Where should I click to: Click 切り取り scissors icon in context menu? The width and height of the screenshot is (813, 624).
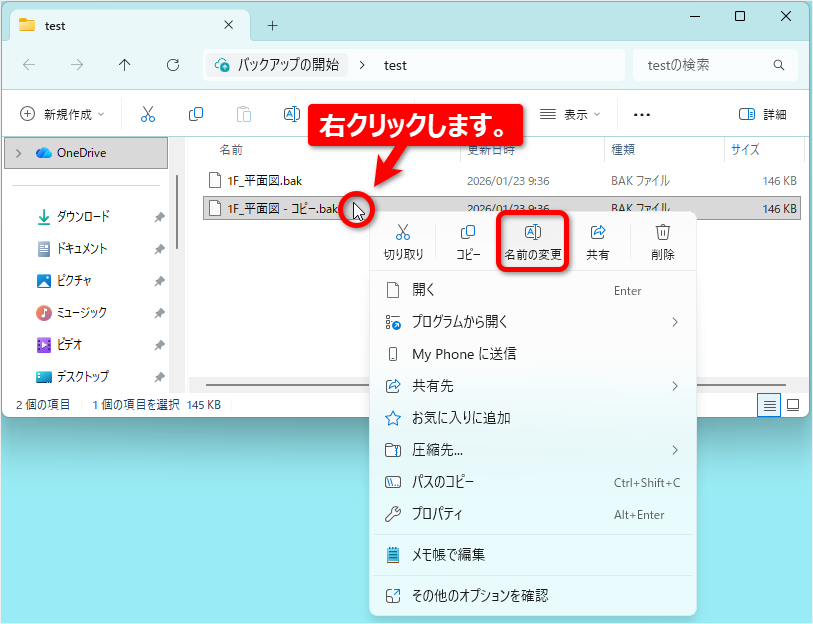403,241
